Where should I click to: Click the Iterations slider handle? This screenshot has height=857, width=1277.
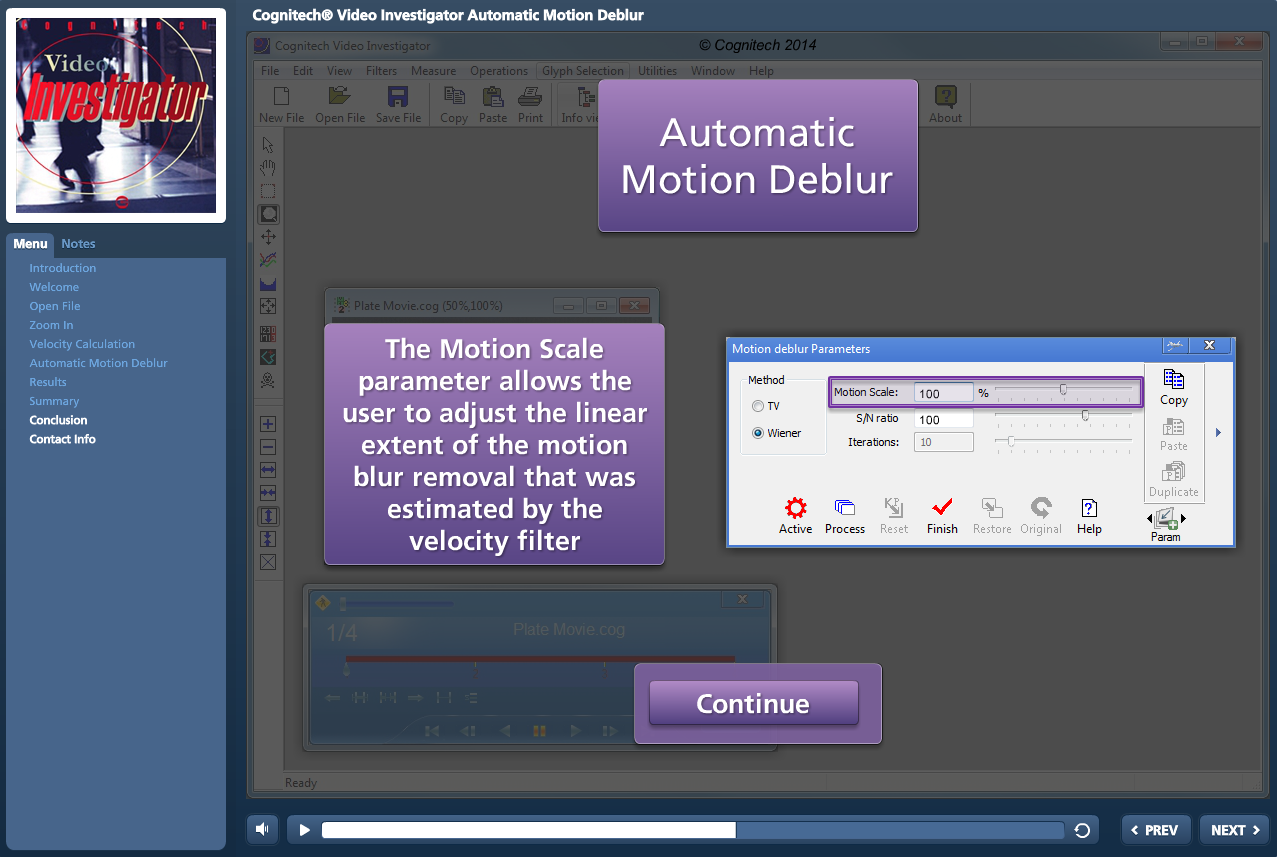[x=1011, y=440]
